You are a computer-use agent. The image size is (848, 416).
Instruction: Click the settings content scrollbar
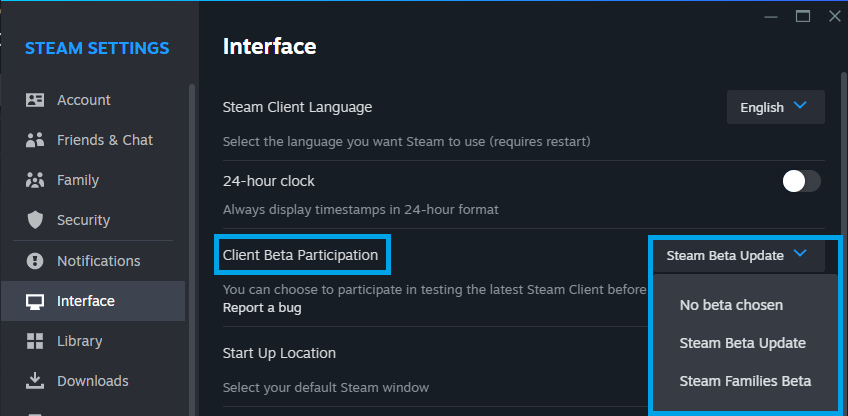point(843,200)
